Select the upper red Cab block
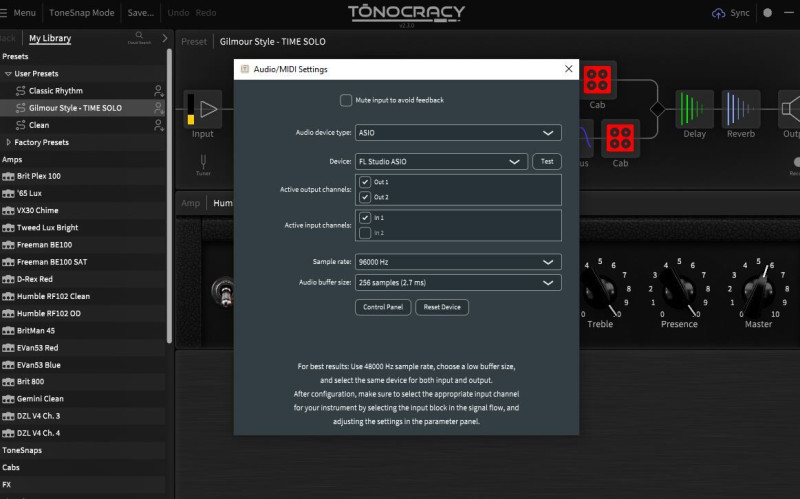Viewport: 800px width, 499px height. pos(597,80)
